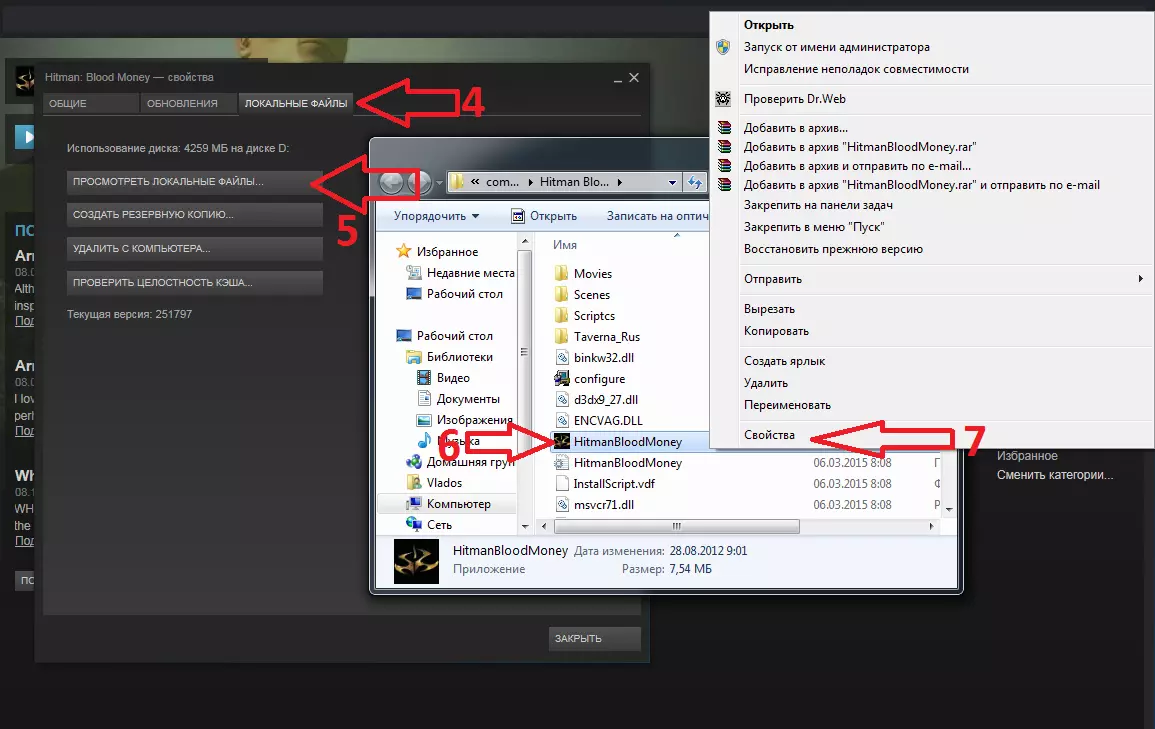
Task: Select the second HitmanBloodMoney config file
Action: 628,462
